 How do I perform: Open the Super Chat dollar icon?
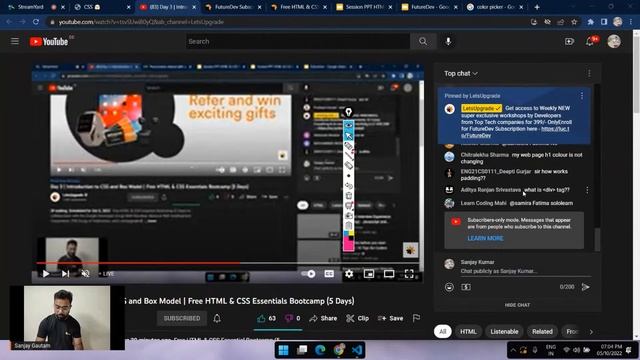(466, 287)
